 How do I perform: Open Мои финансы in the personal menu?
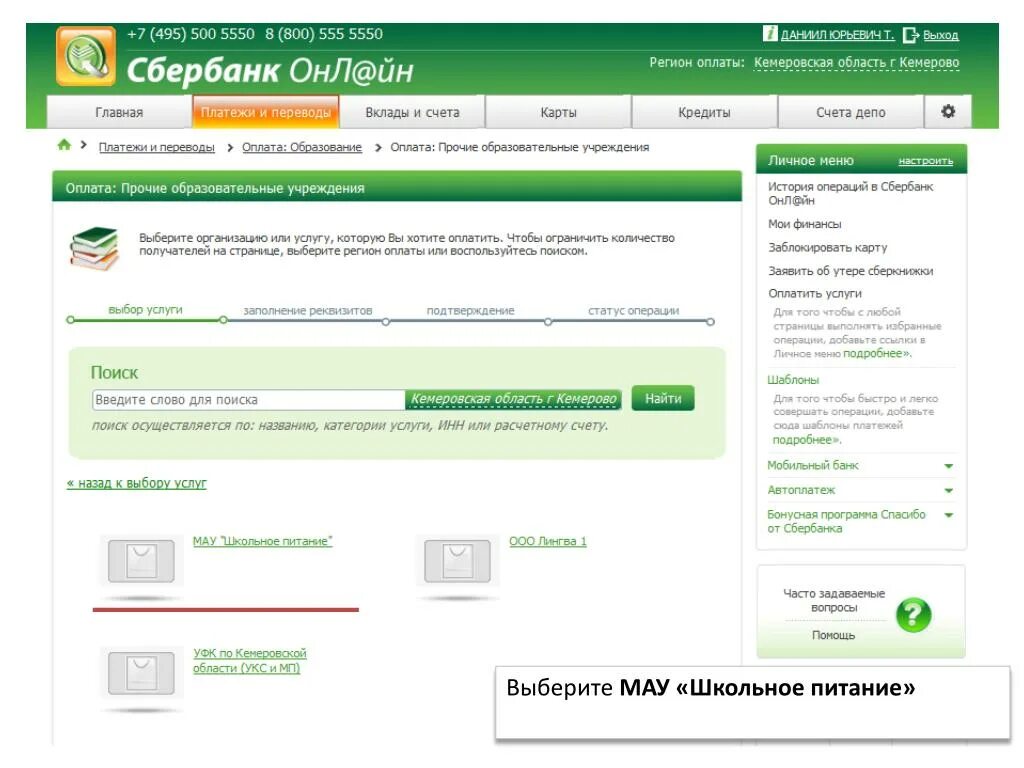click(x=805, y=224)
